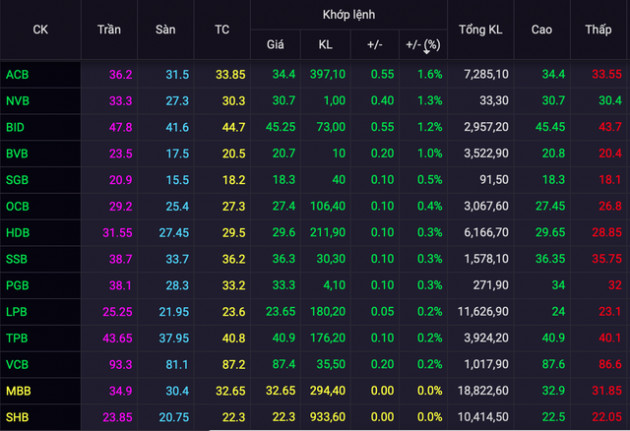Select SGB reference price 18.2
This screenshot has width=630, height=431.
(234, 180)
